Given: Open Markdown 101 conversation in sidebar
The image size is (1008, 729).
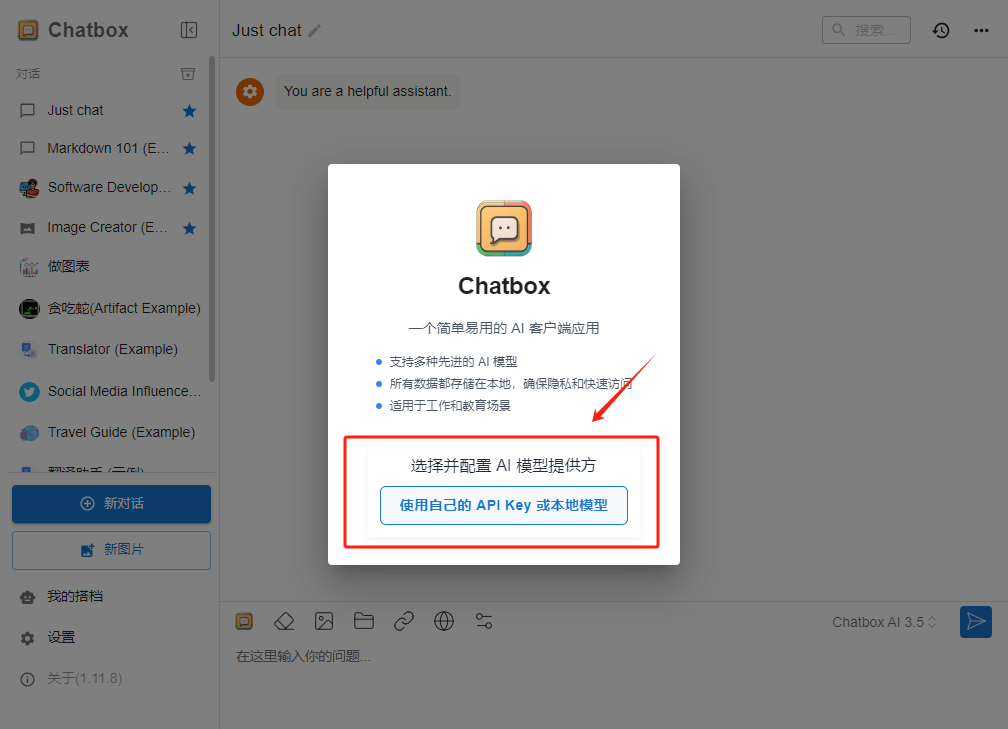Looking at the screenshot, I should pos(108,148).
